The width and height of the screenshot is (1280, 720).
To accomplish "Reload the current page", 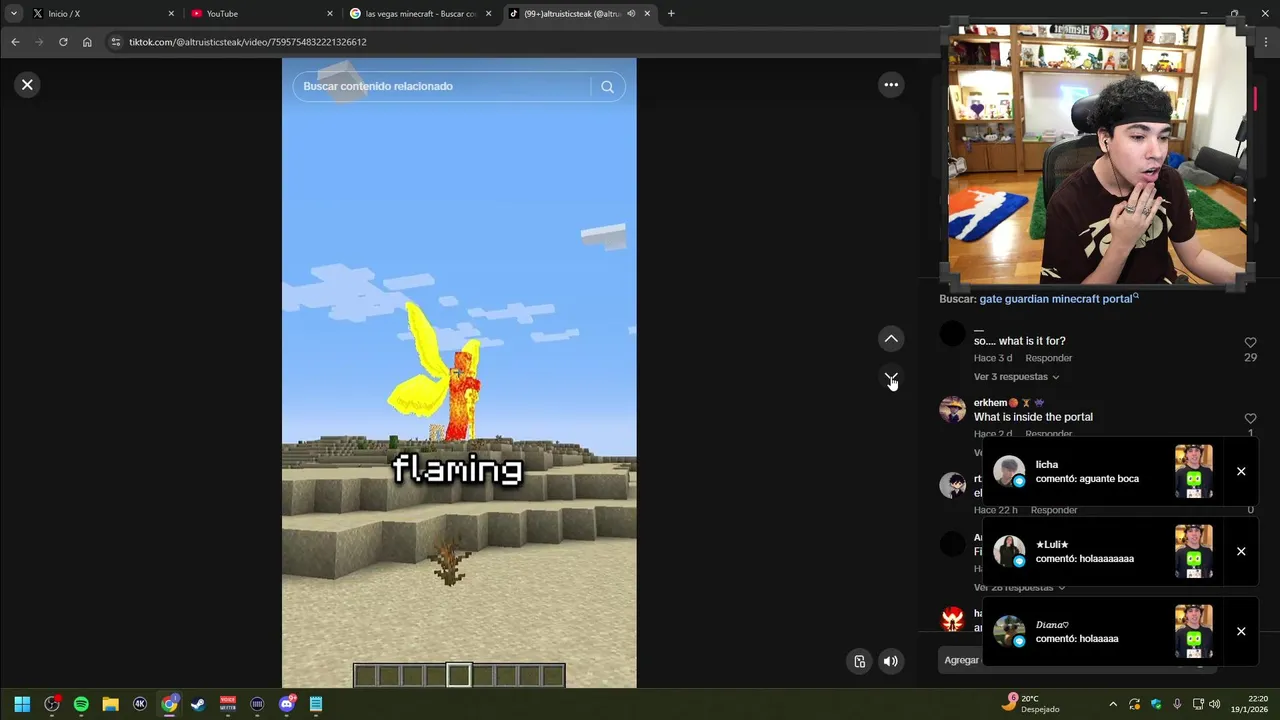I will pyautogui.click(x=63, y=42).
